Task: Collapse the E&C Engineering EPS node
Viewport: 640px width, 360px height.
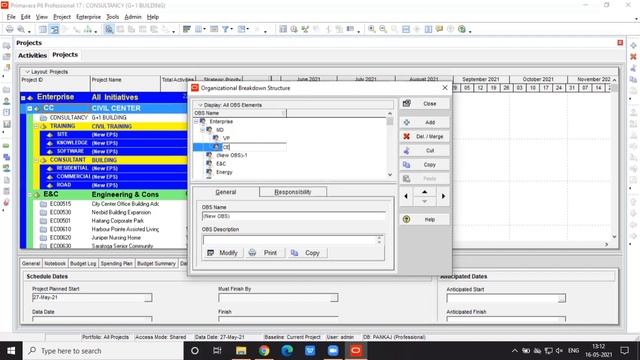Action: pyautogui.click(x=30, y=195)
